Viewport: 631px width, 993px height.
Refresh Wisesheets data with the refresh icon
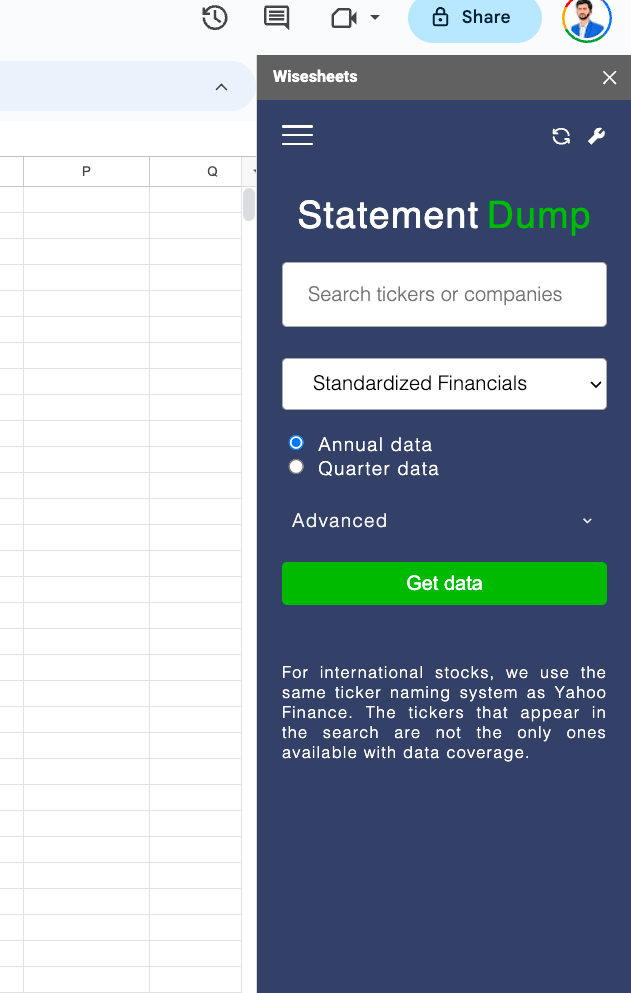[x=561, y=136]
